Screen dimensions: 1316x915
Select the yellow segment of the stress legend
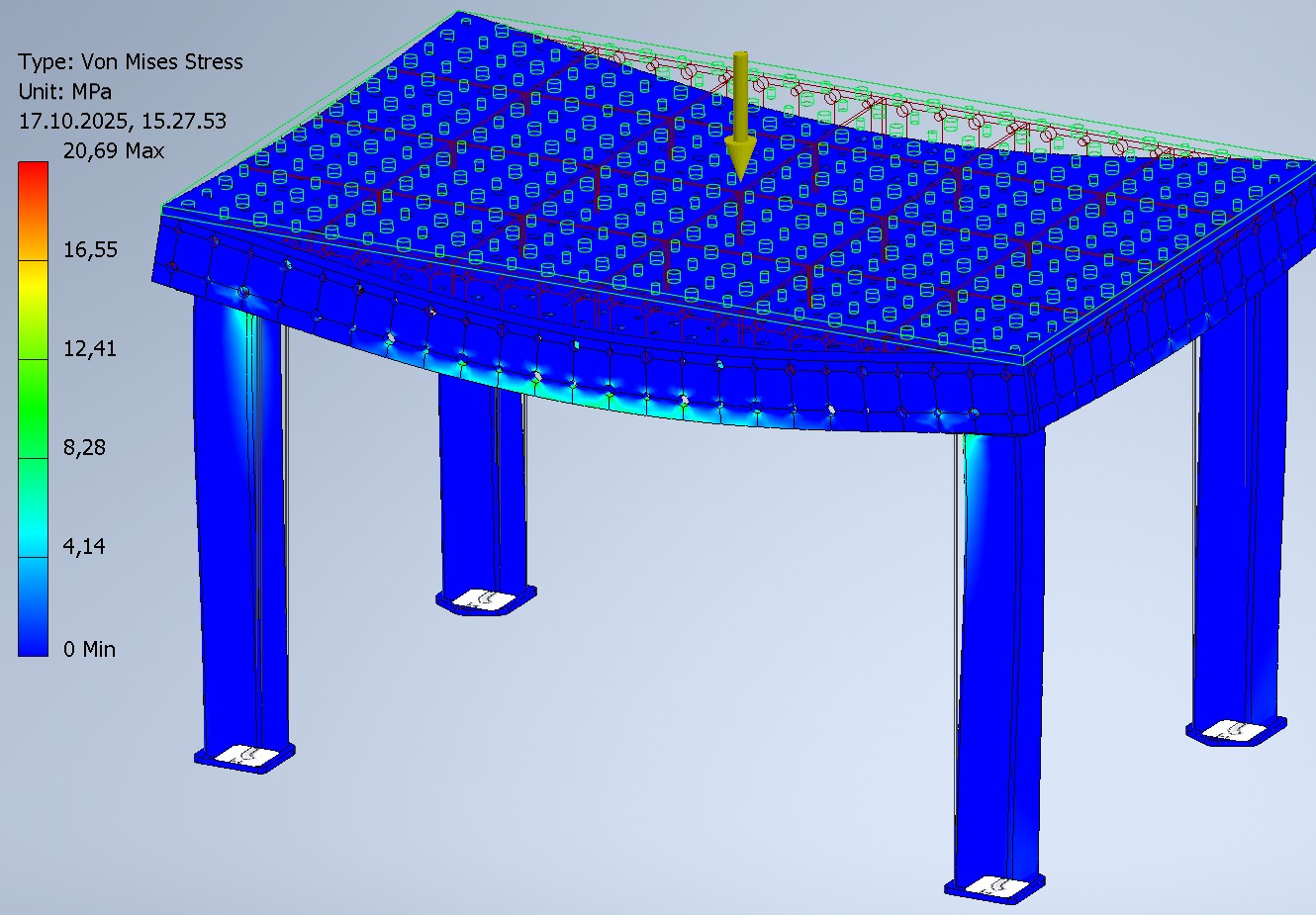(x=33, y=310)
